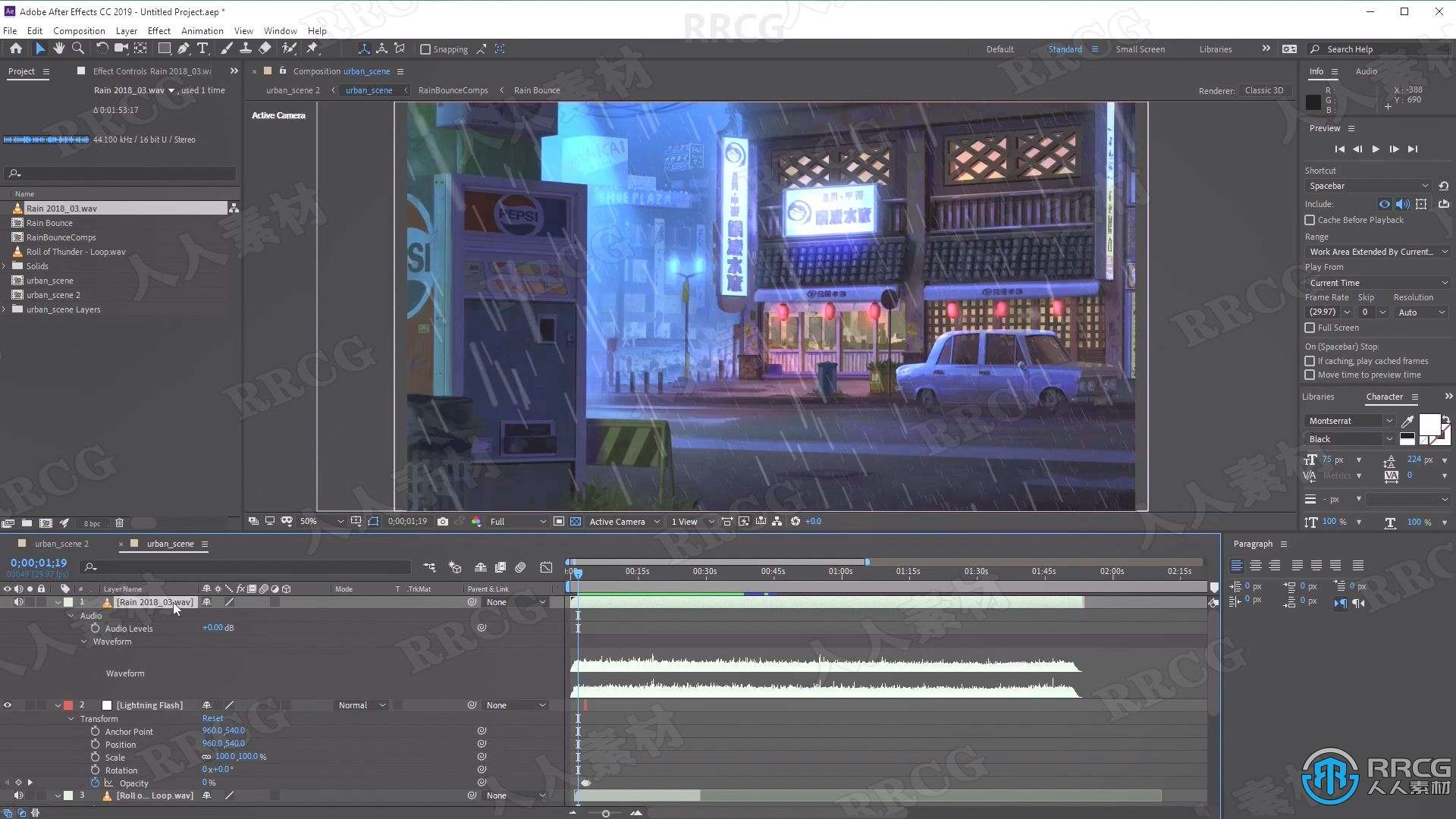Viewport: 1456px width, 819px height.
Task: Expand the Solids folder
Action: click(x=5, y=266)
